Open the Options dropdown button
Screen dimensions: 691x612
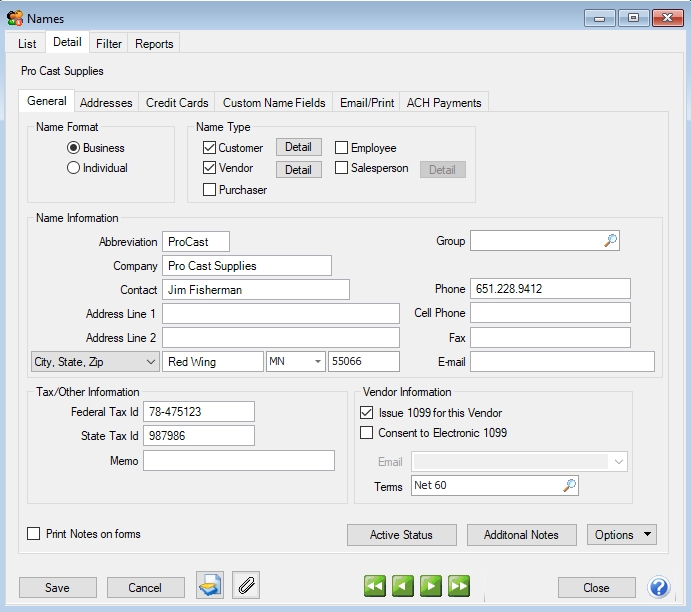pos(621,535)
